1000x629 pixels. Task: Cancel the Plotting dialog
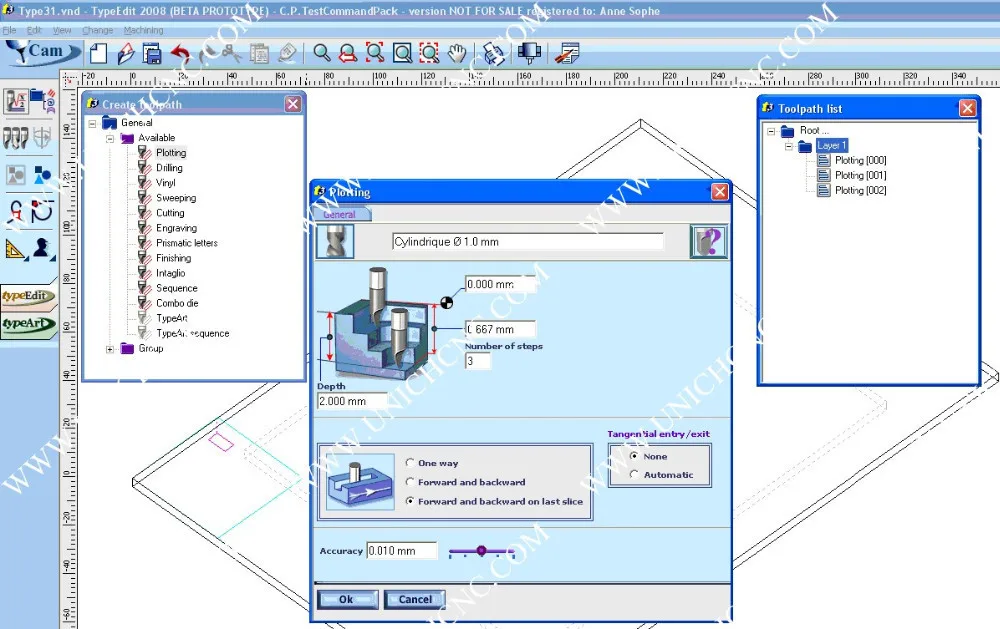click(415, 599)
